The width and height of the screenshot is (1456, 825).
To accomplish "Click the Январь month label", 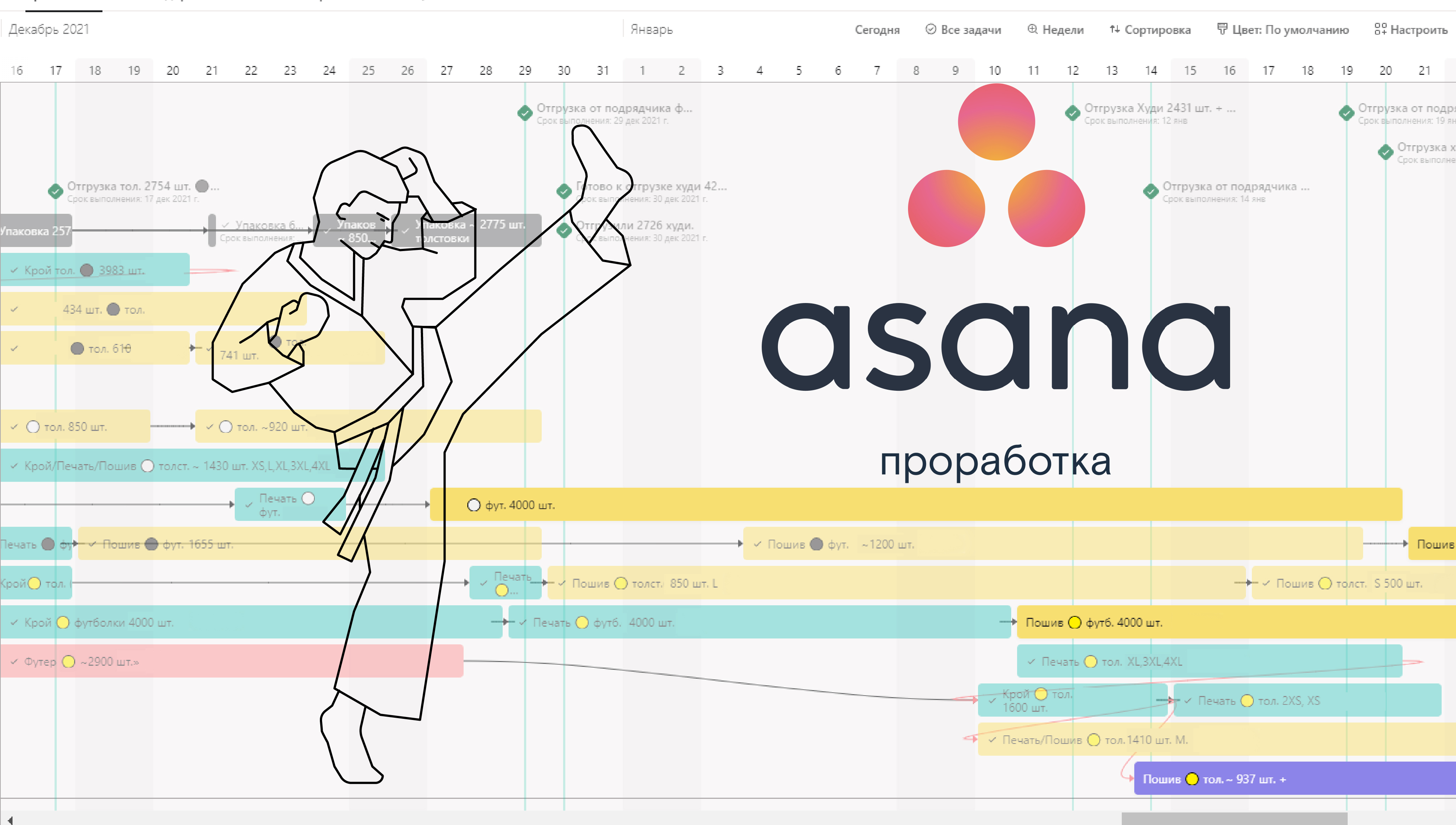I will coord(651,29).
